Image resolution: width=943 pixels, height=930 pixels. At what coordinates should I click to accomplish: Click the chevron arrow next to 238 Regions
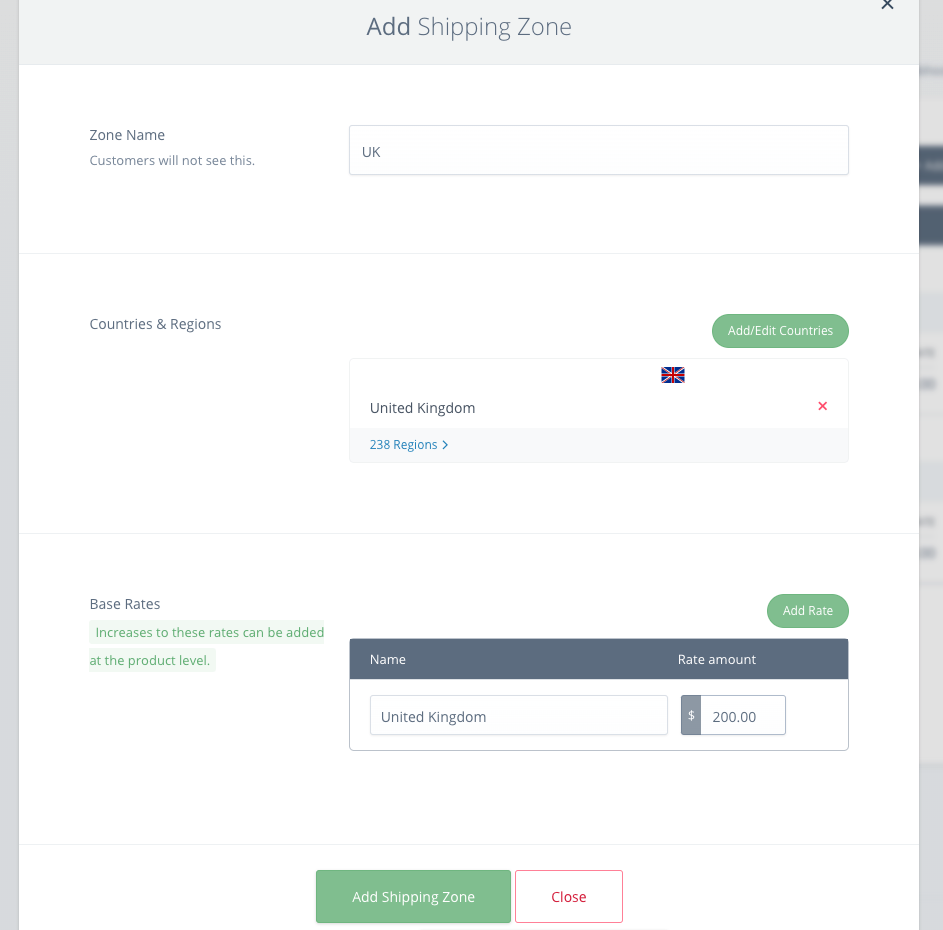pyautogui.click(x=445, y=444)
